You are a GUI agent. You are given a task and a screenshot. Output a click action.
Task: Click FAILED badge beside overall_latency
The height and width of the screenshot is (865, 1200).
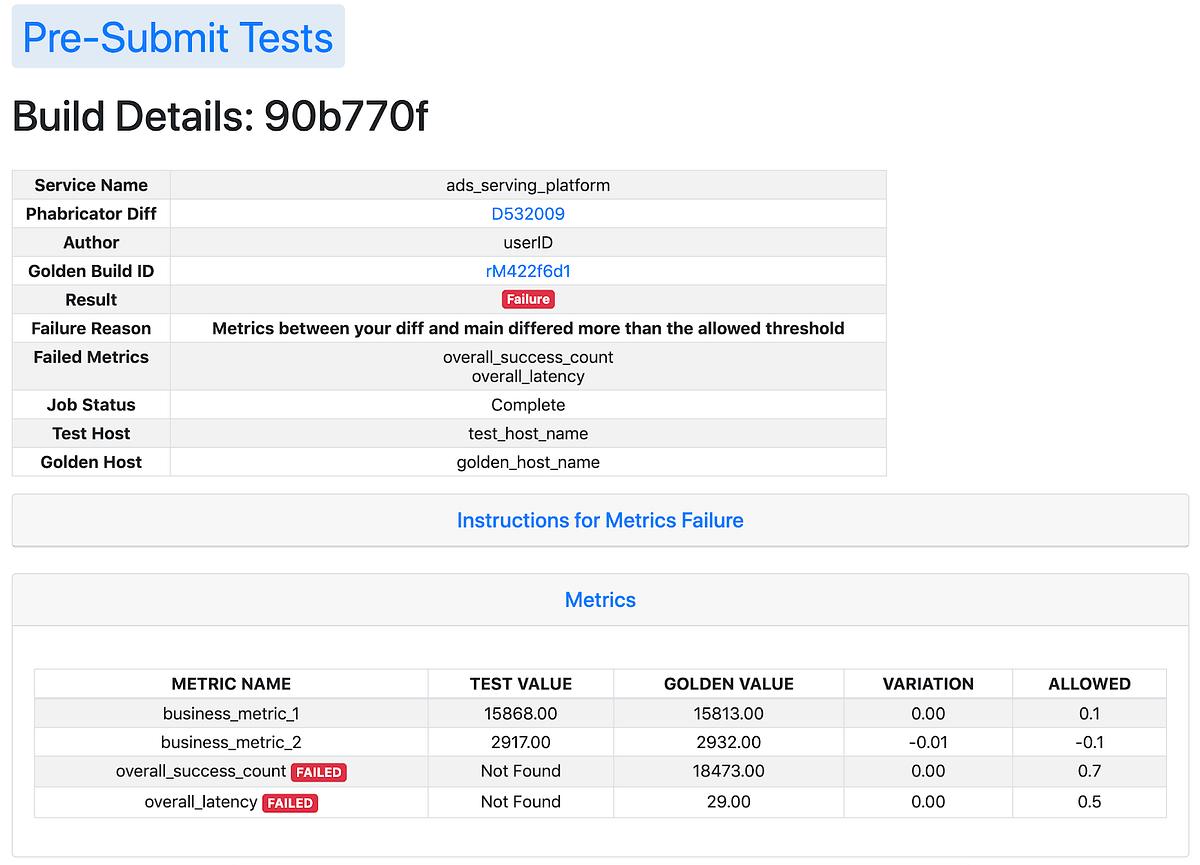point(290,802)
